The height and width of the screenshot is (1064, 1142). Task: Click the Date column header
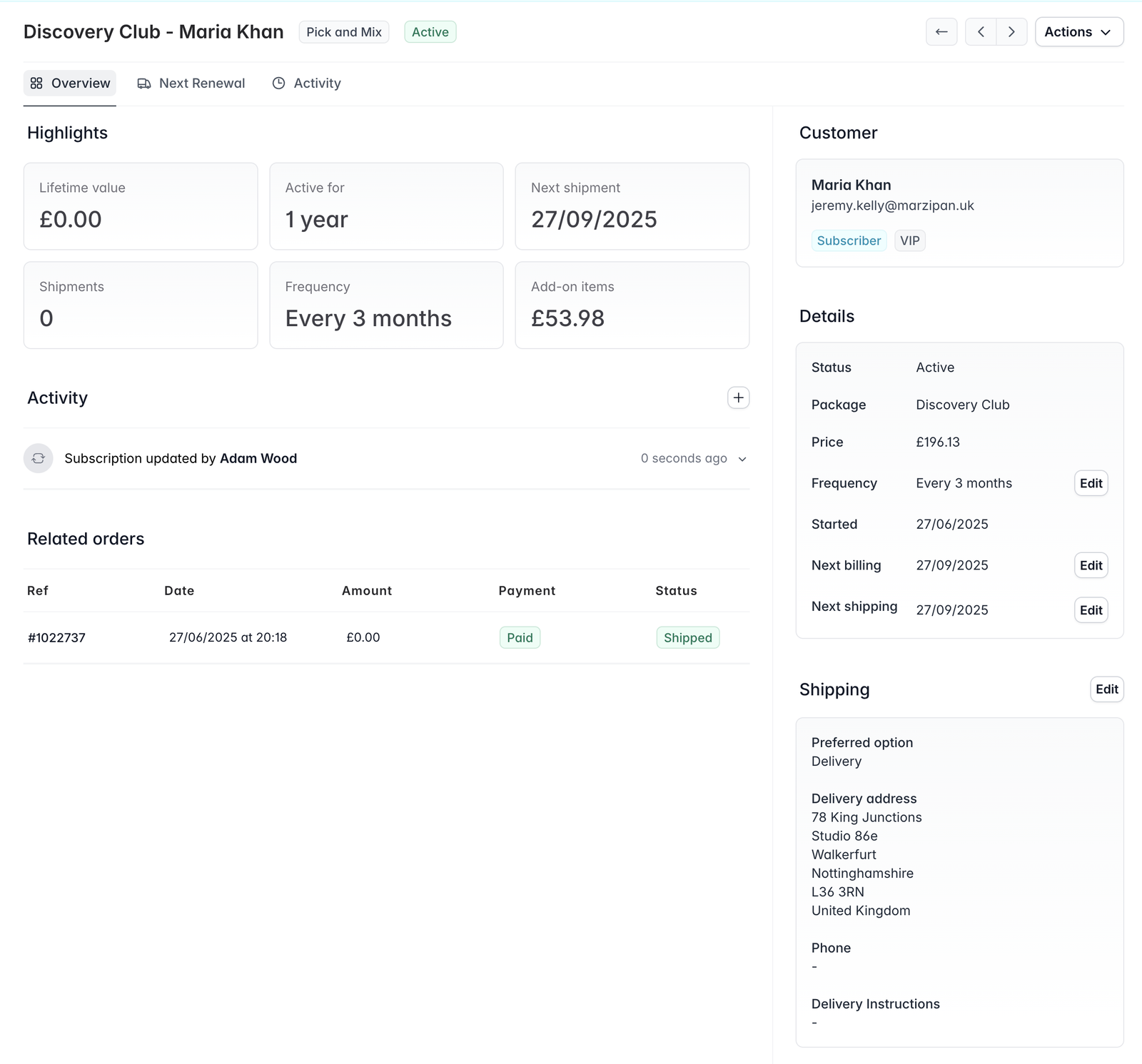tap(179, 591)
